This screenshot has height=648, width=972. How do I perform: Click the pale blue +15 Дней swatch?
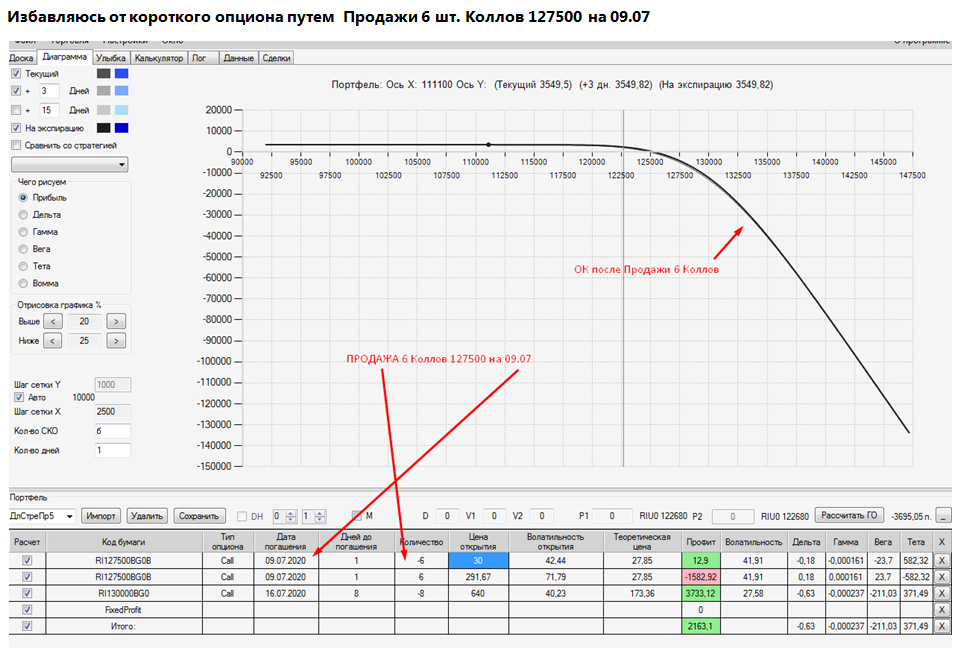pyautogui.click(x=122, y=110)
